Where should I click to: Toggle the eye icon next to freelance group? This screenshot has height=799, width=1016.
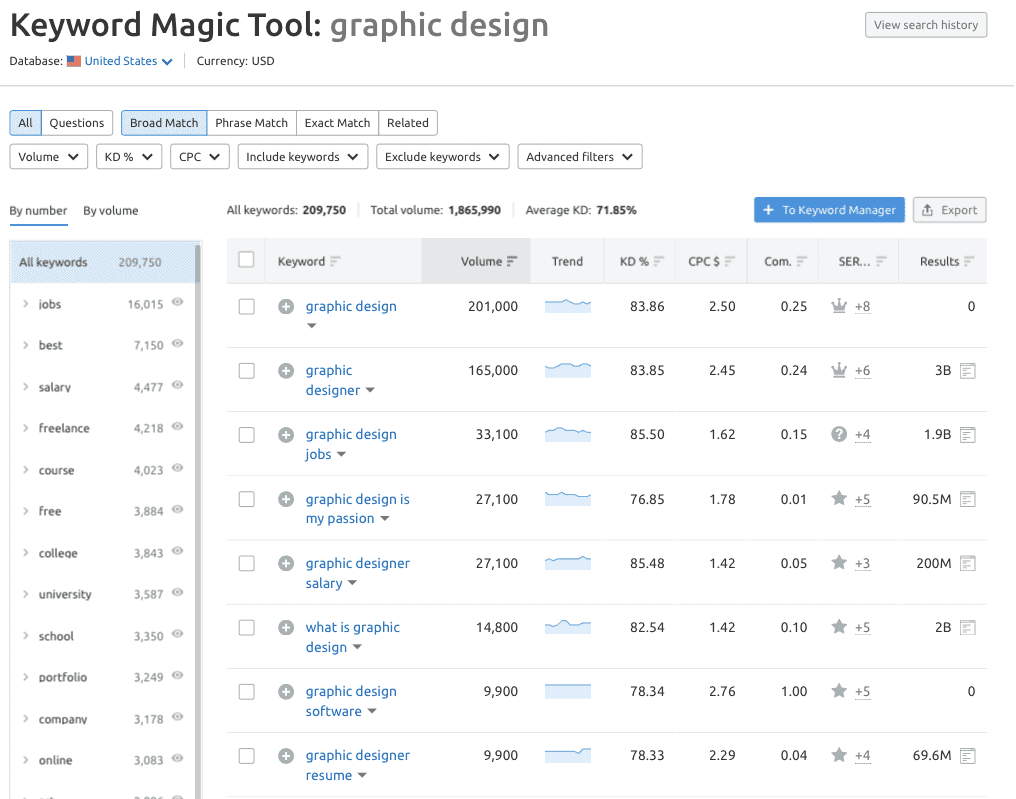(x=176, y=428)
